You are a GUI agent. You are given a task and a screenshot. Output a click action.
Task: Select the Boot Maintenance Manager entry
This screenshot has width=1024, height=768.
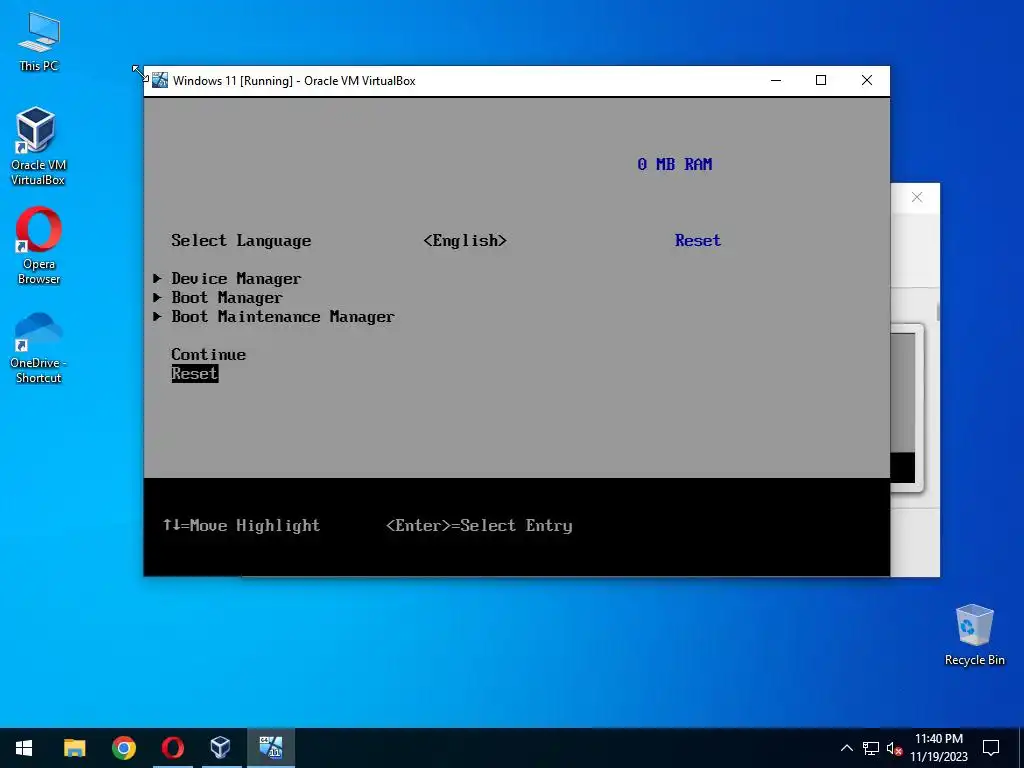click(283, 317)
